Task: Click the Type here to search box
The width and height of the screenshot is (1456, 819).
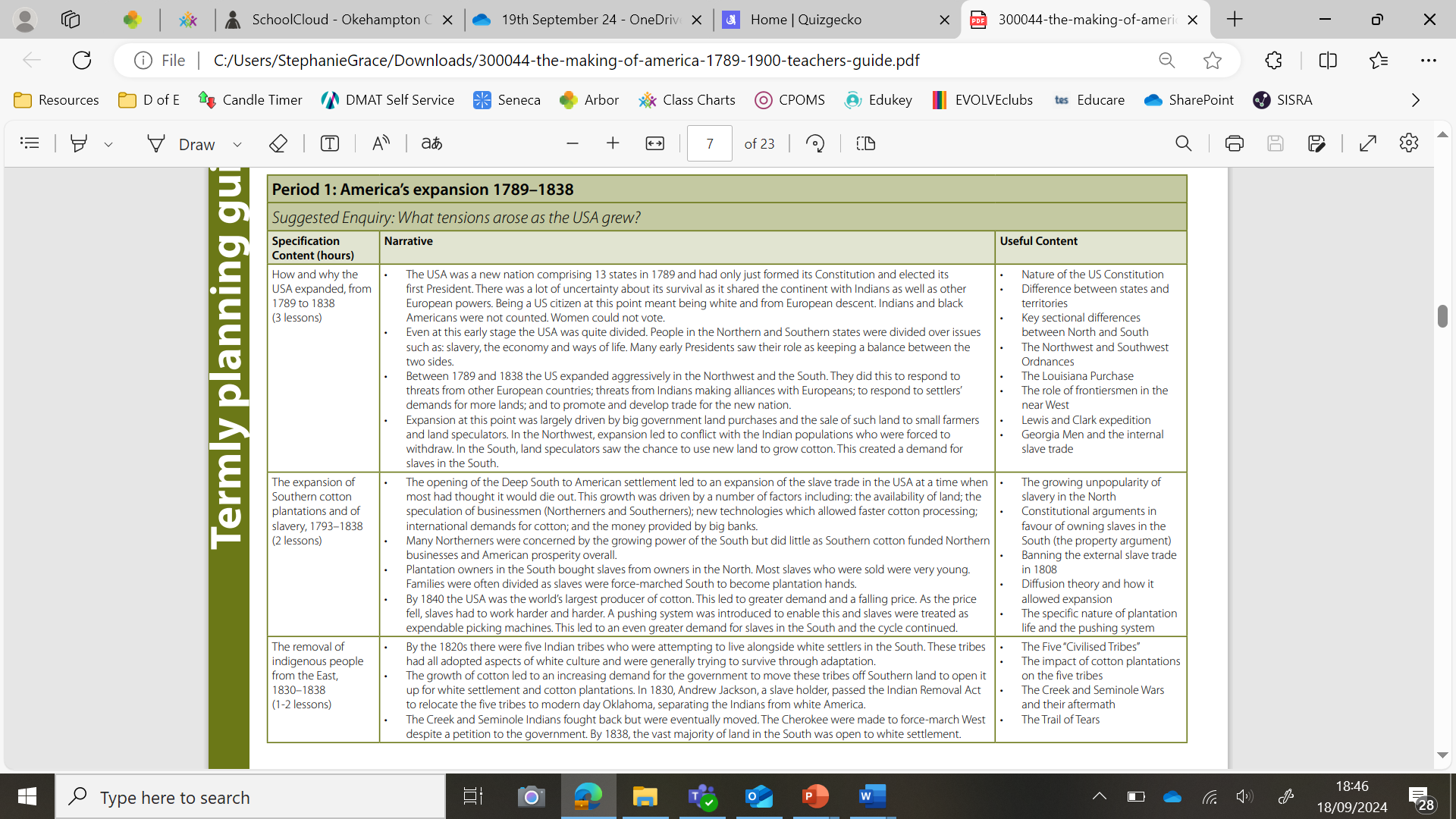Action: [250, 796]
